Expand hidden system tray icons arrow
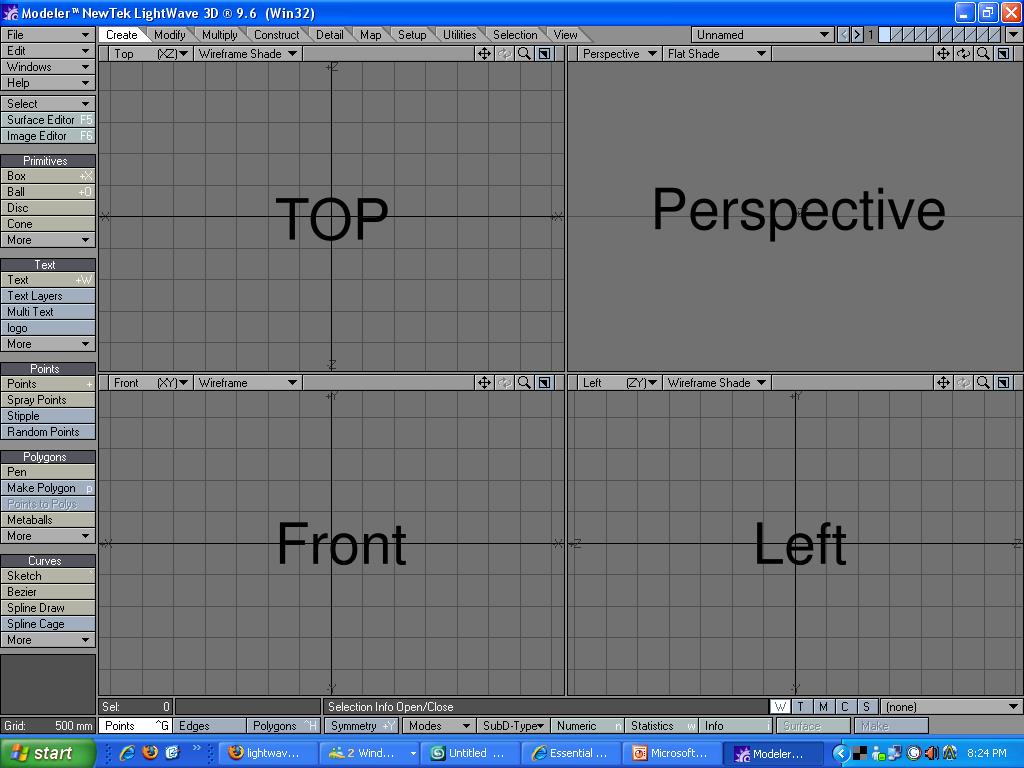1024x768 pixels. [x=840, y=753]
